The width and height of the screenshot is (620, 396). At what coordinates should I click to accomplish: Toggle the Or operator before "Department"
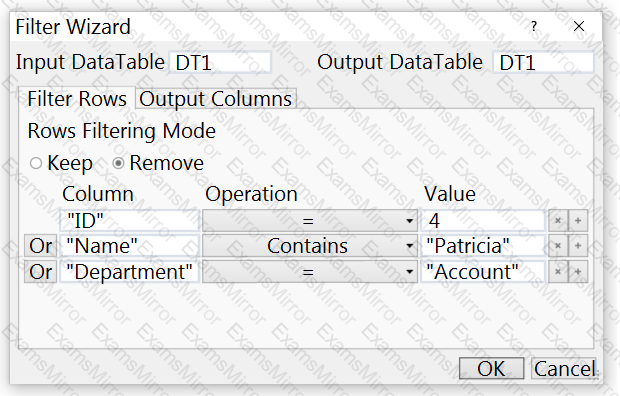40,272
